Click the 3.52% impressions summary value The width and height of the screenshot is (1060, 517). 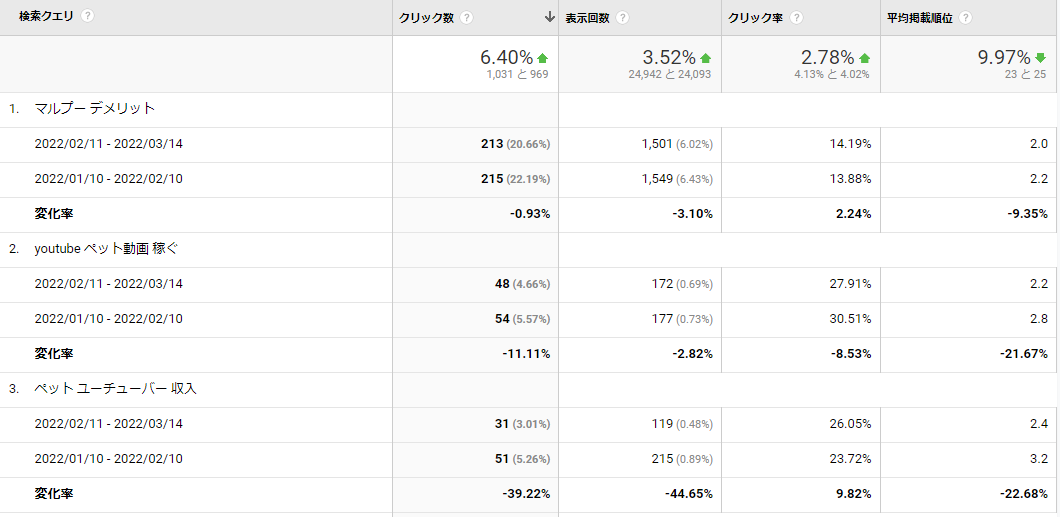[x=667, y=58]
